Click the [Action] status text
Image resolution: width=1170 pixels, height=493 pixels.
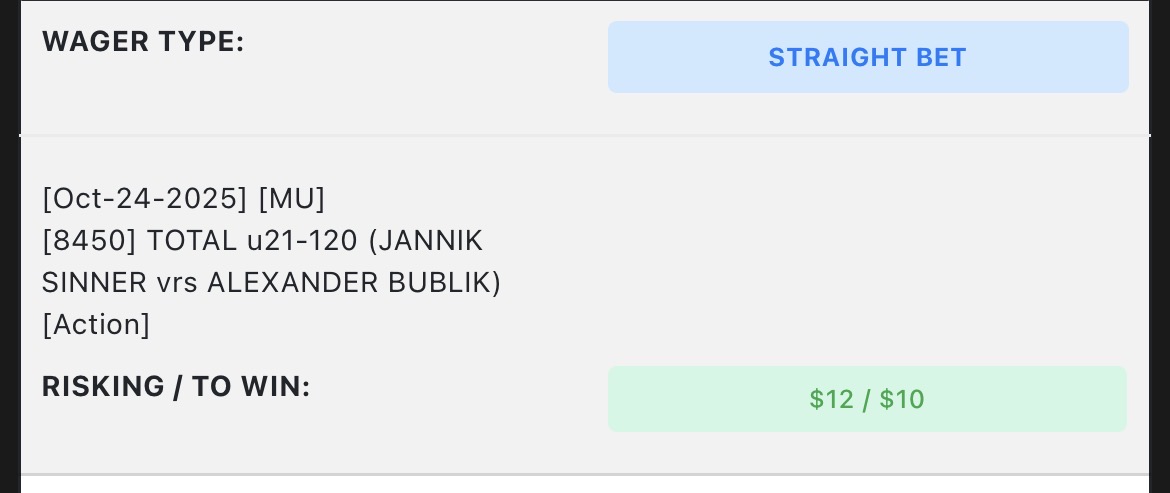coord(96,325)
